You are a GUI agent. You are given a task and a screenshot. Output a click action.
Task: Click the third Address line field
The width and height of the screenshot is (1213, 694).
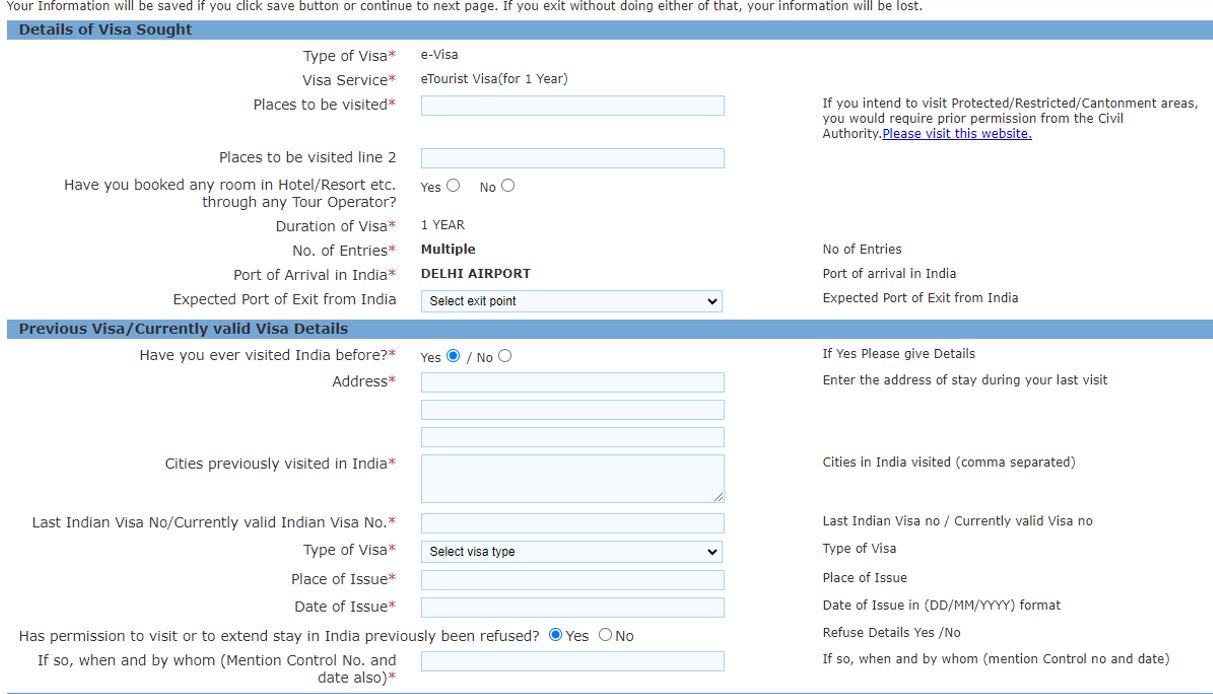pyautogui.click(x=572, y=437)
